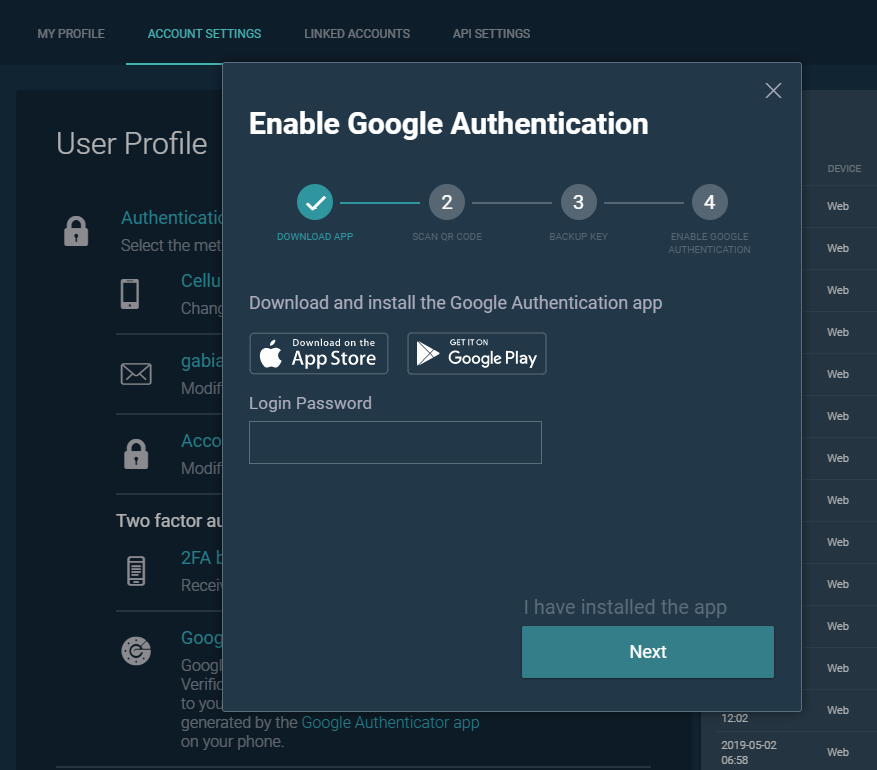This screenshot has height=770, width=877.
Task: Click the 2019-05-02 06:58 login entry
Action: pyautogui.click(x=748, y=752)
